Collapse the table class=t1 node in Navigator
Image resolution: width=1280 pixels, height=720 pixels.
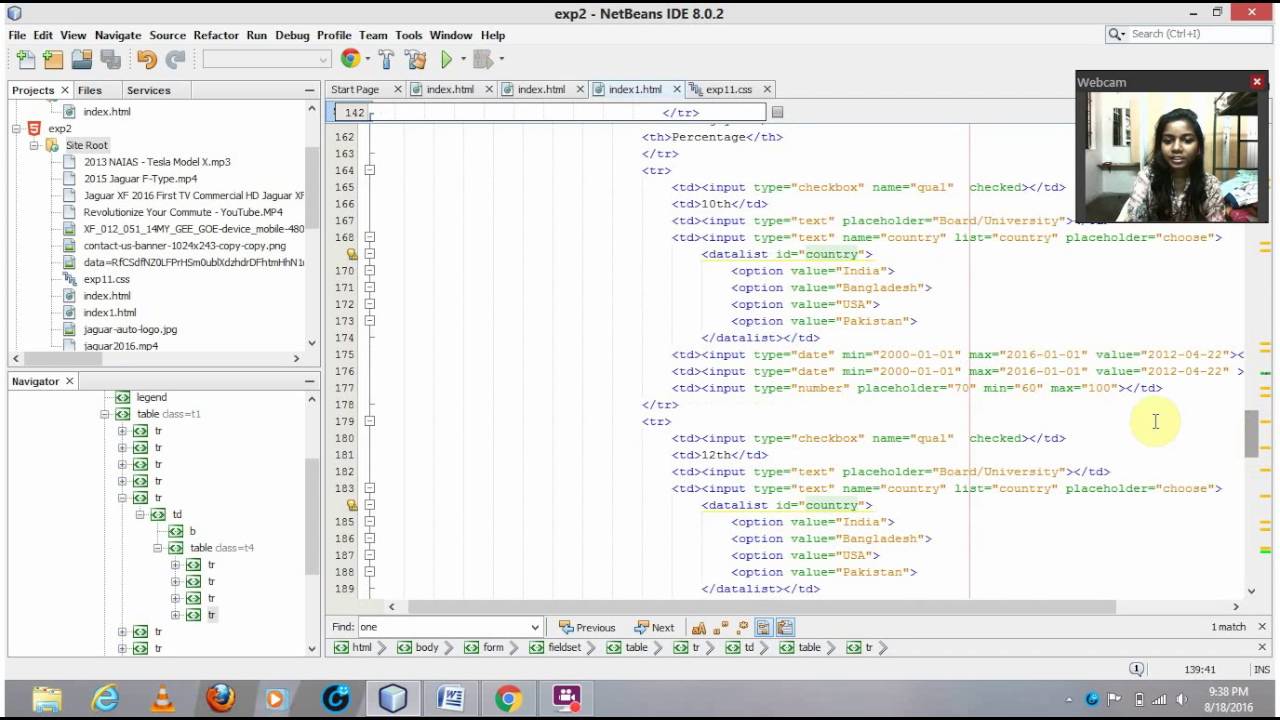click(x=104, y=414)
